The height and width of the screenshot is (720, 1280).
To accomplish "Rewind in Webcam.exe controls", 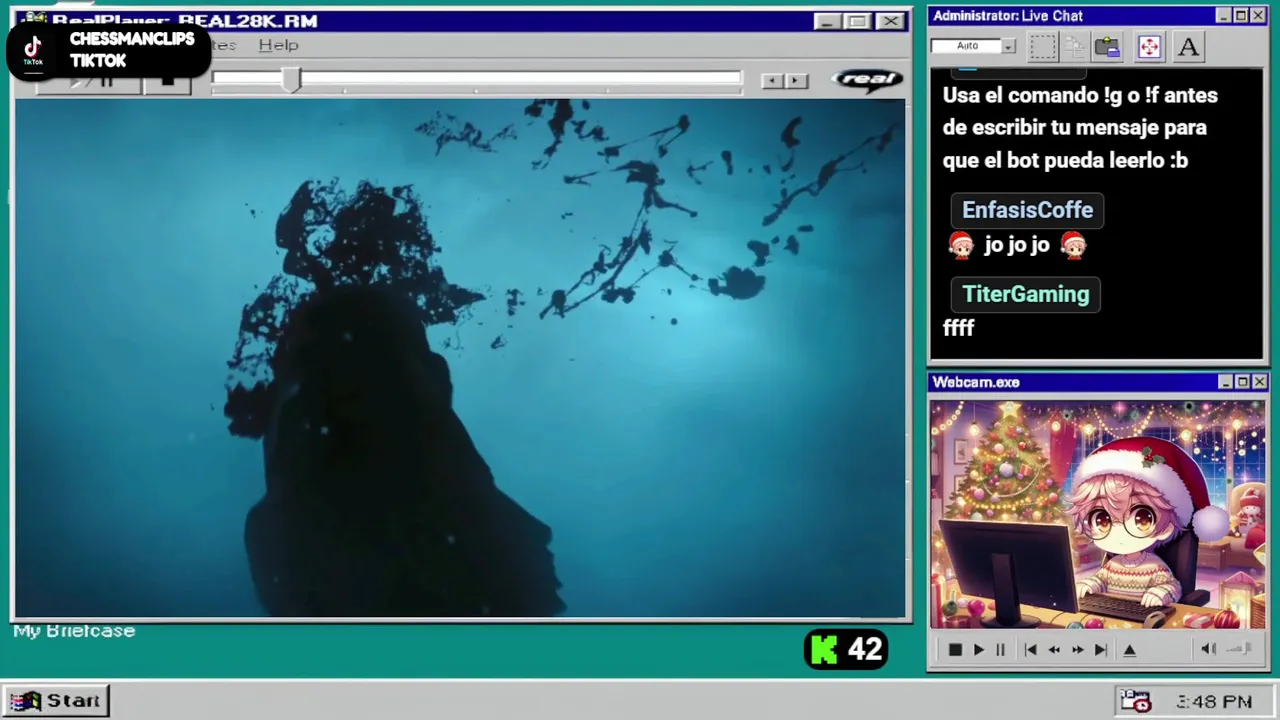I will coord(1054,650).
